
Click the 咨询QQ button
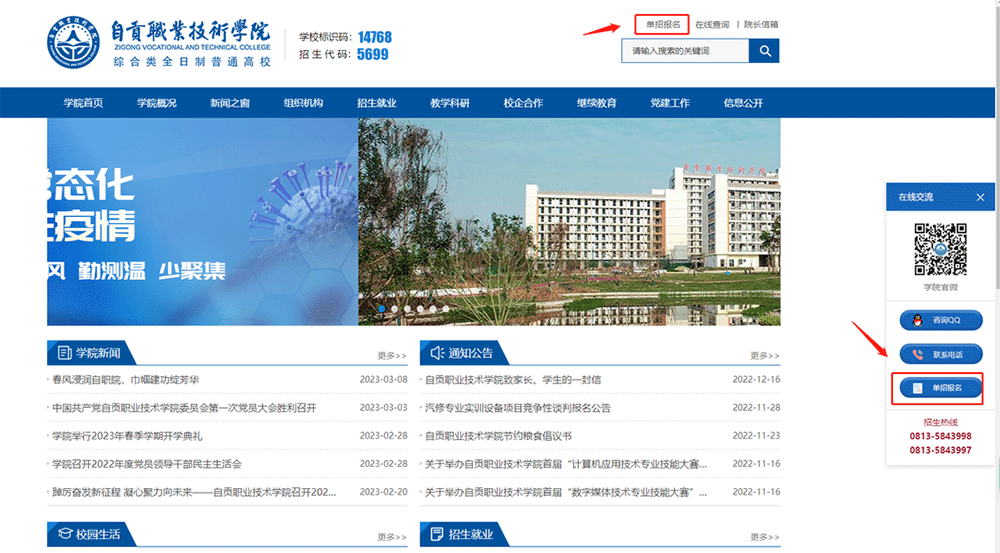point(940,321)
